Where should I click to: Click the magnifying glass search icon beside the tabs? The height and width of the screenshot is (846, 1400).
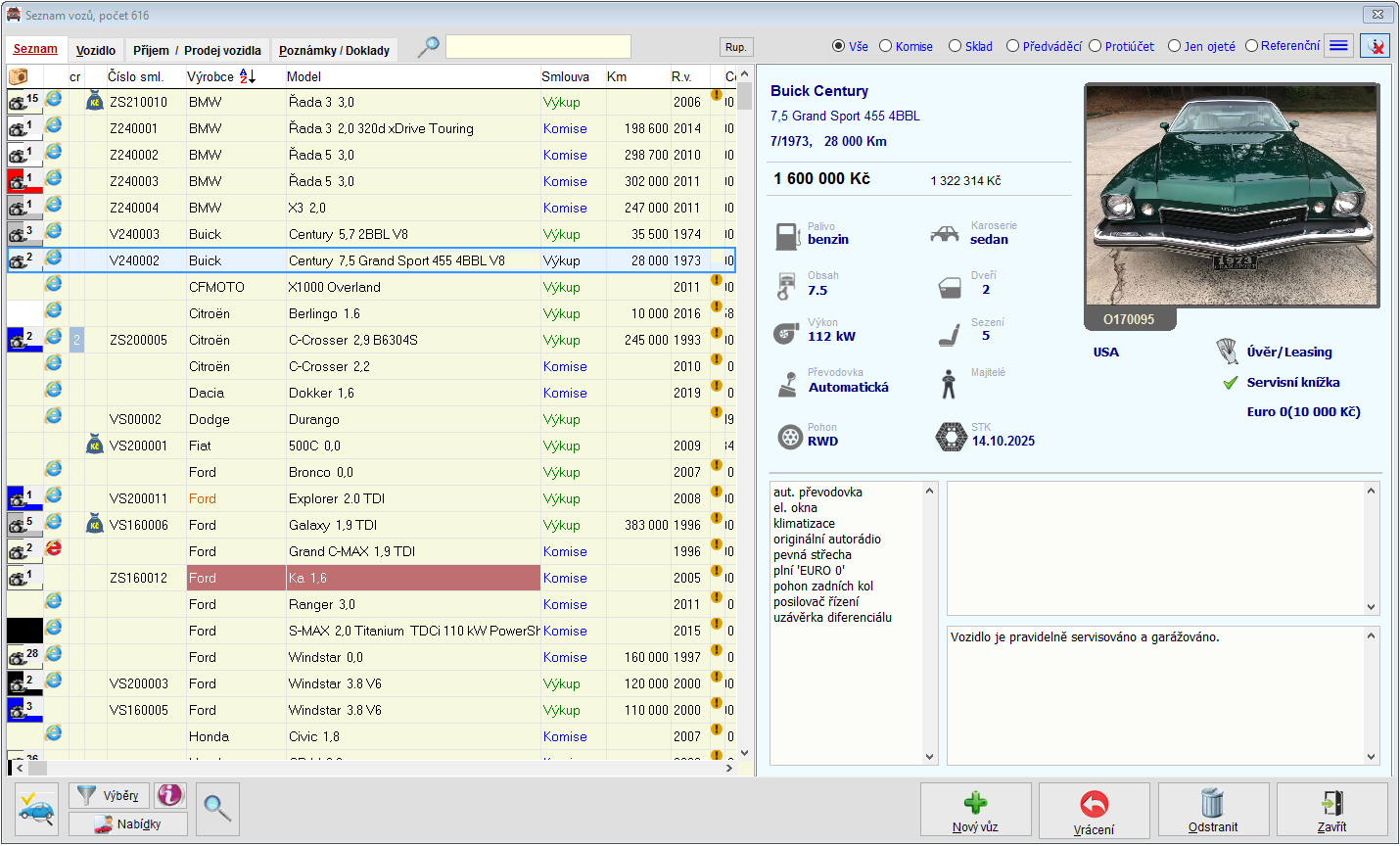tap(428, 47)
